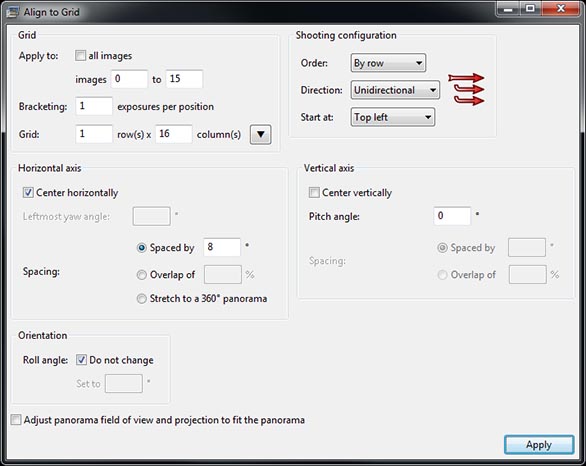Open grid size picker arrow button

point(260,134)
